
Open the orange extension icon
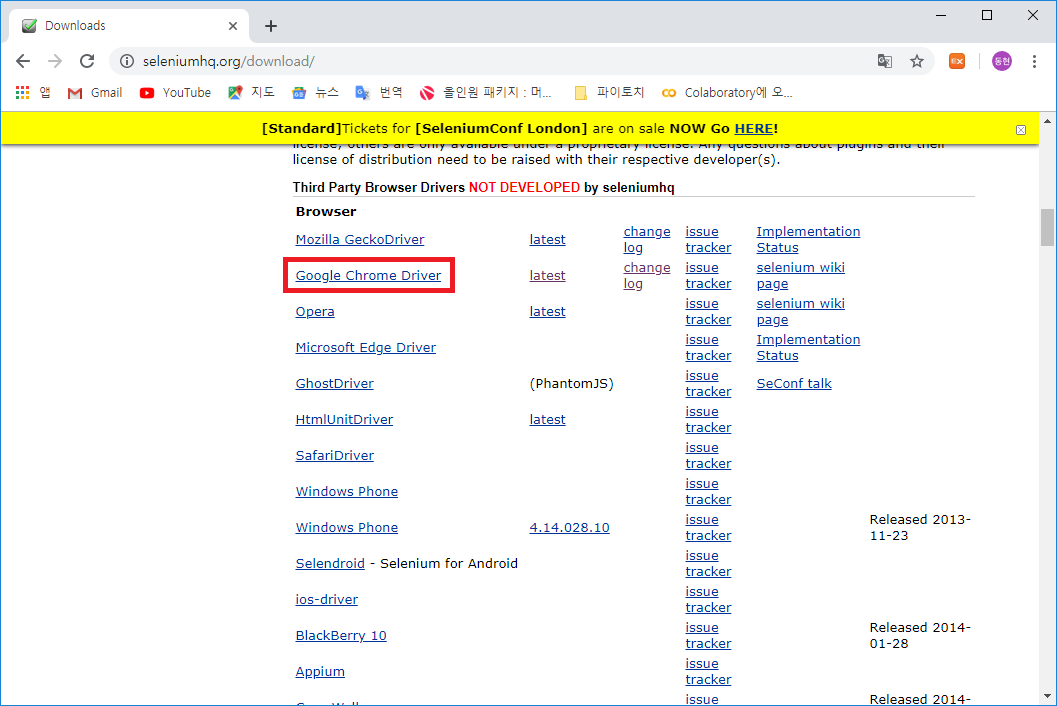[x=957, y=61]
